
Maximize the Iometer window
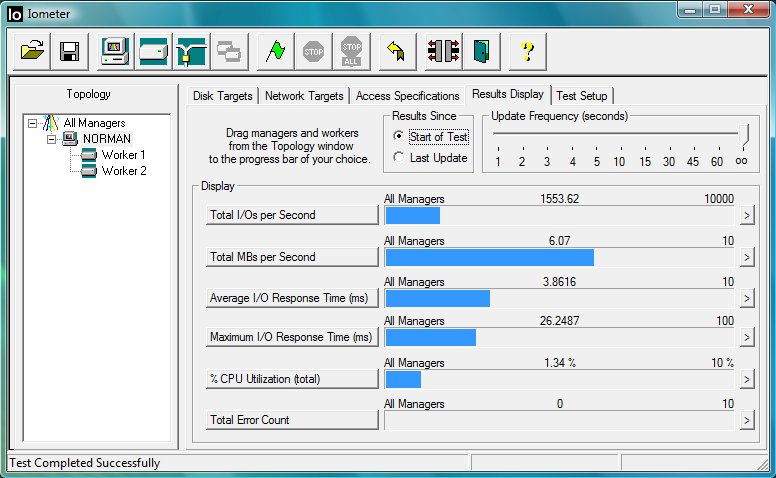point(715,9)
